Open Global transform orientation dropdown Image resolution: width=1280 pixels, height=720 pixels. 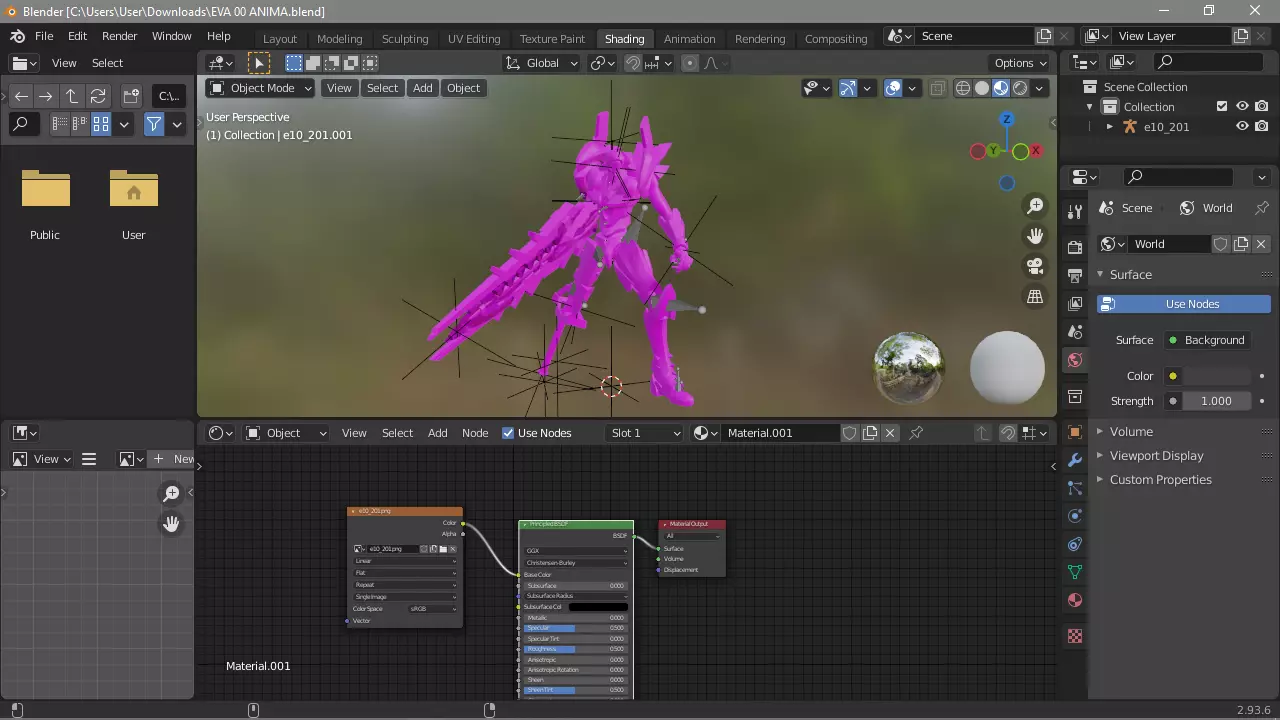(542, 63)
